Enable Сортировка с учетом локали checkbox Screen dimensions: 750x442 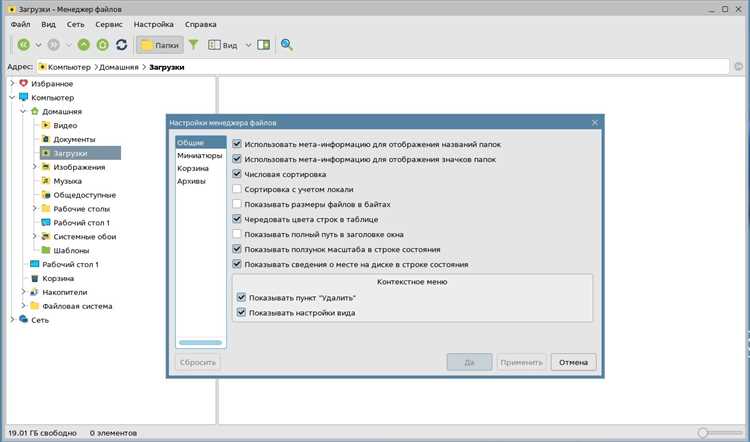[x=237, y=189]
